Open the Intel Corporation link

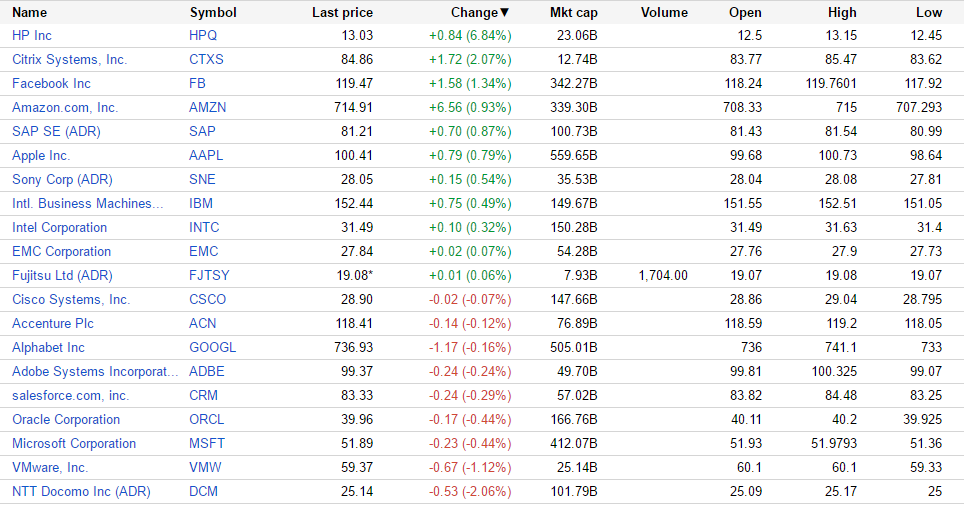(59, 228)
